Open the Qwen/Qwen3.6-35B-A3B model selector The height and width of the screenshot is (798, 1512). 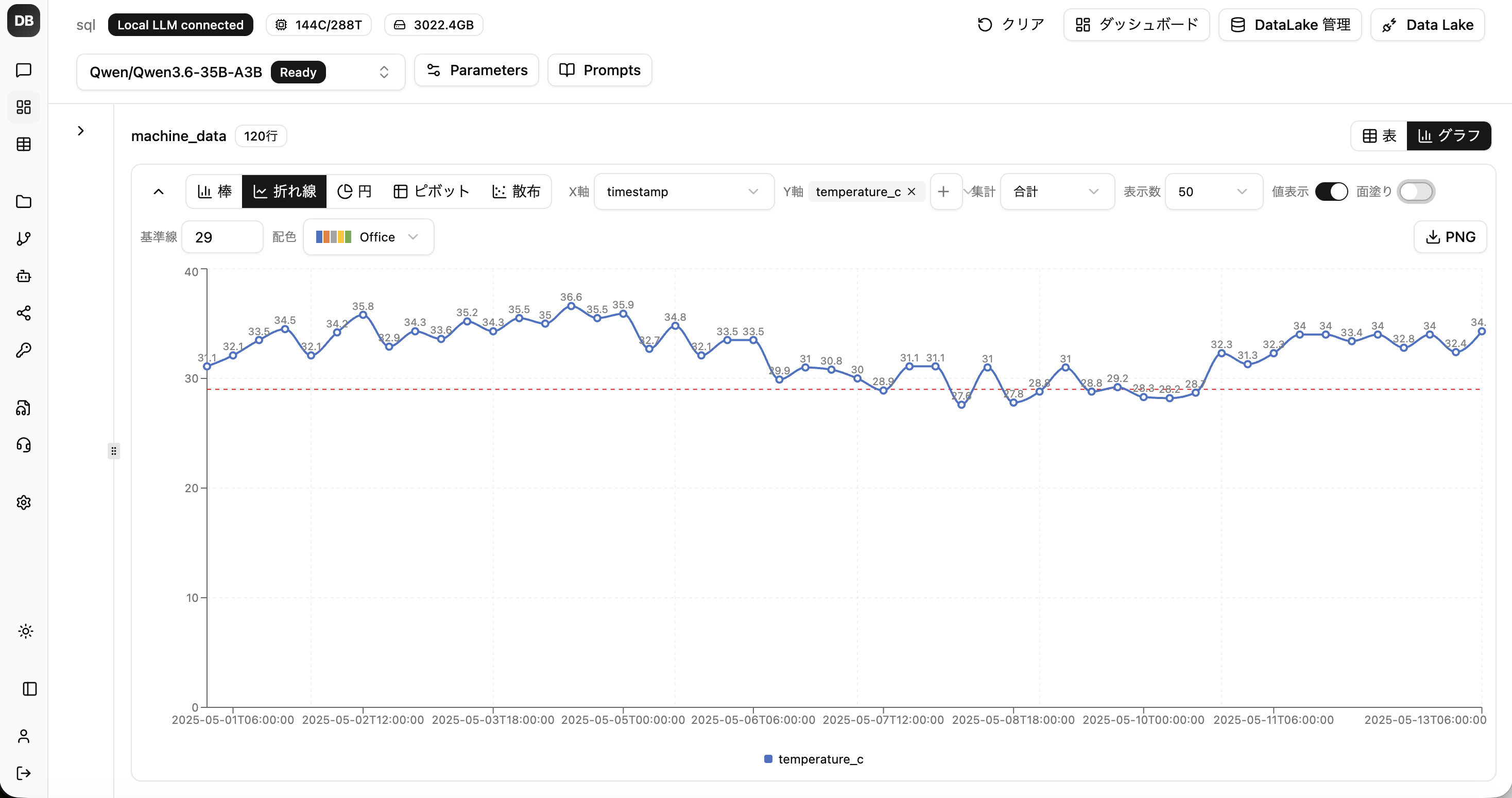[x=240, y=72]
